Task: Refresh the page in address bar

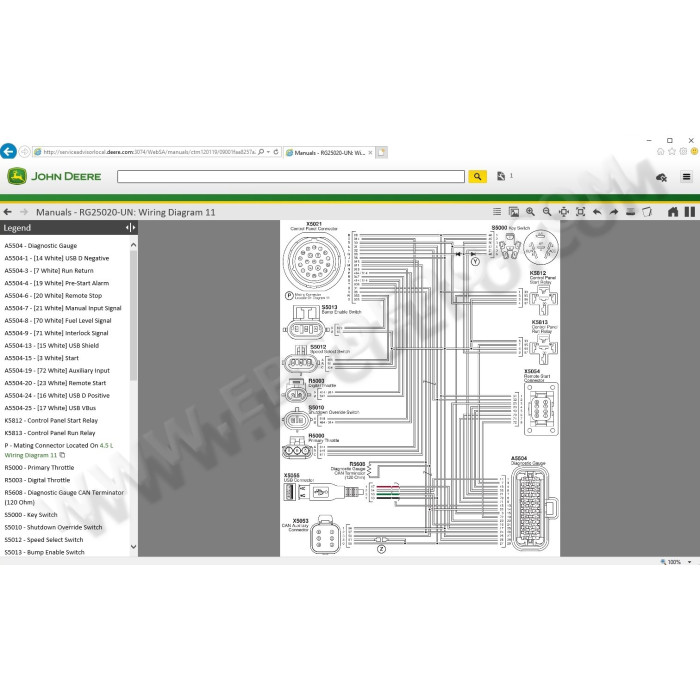Action: (276, 152)
